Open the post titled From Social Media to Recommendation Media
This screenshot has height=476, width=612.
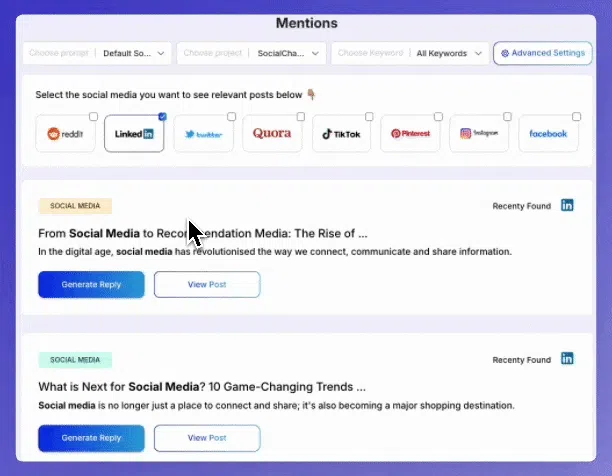(207, 284)
